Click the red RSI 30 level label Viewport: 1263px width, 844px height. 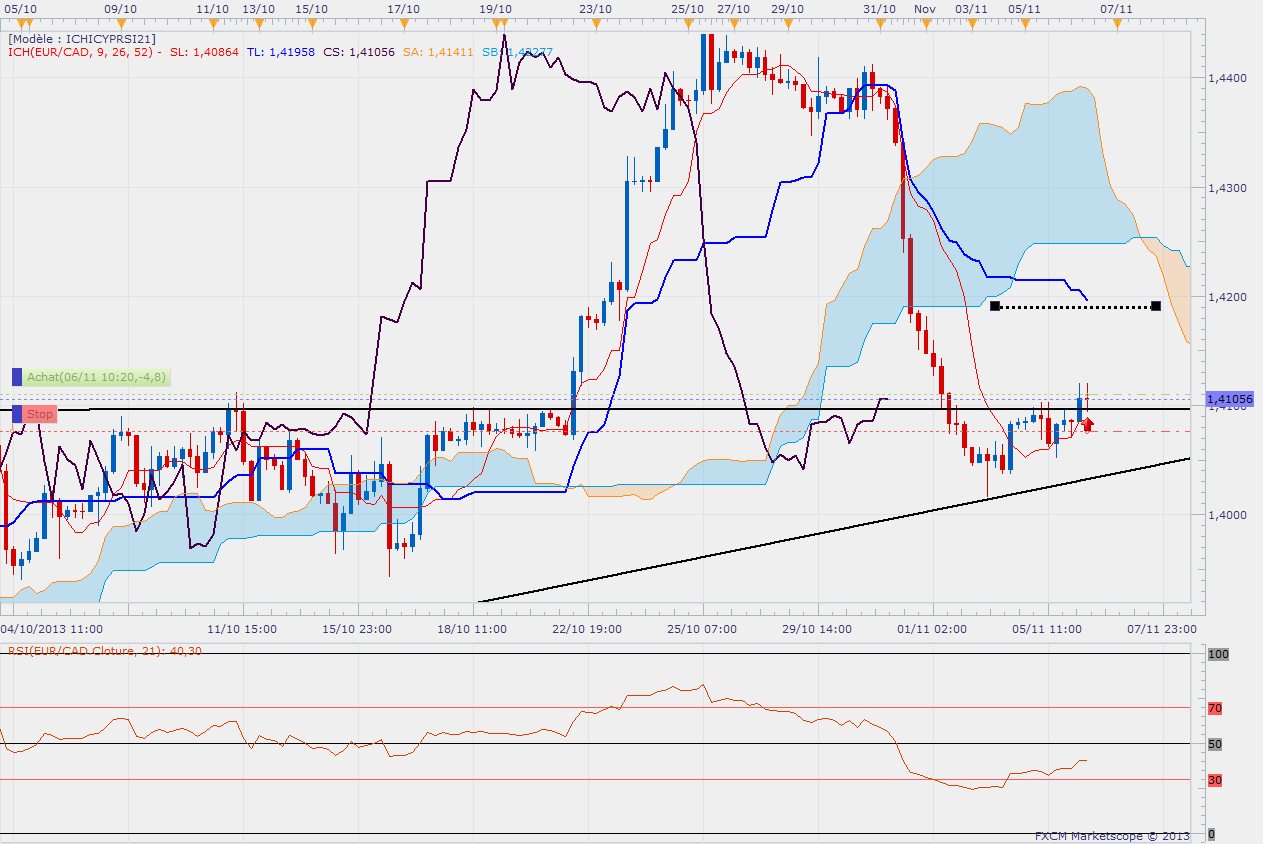tap(1215, 780)
